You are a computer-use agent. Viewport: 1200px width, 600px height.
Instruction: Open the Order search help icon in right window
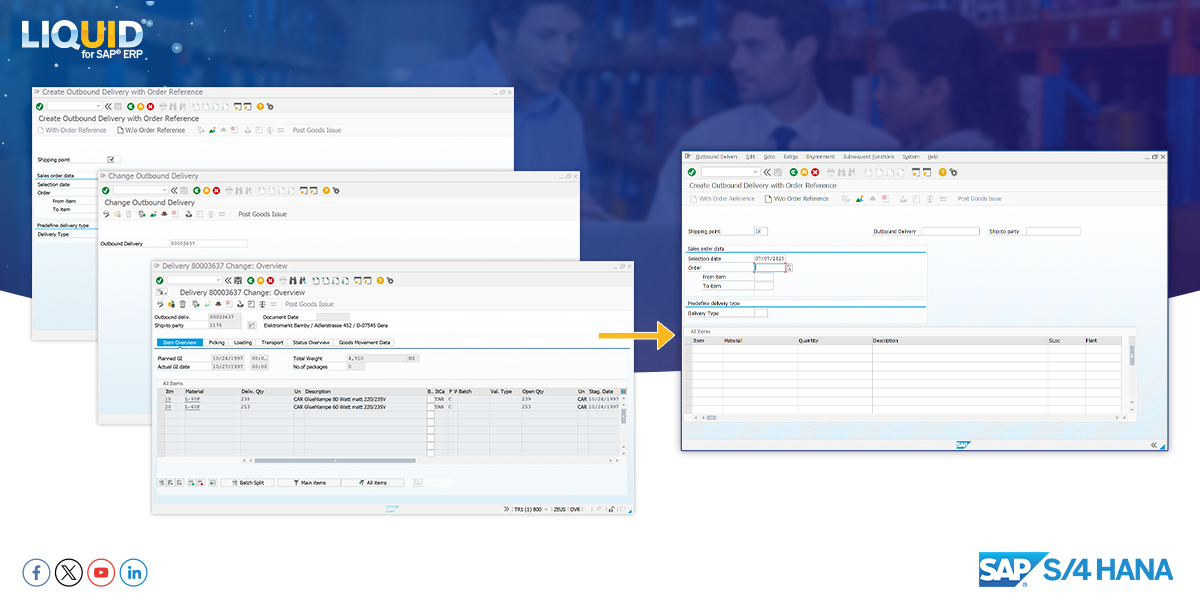click(789, 268)
